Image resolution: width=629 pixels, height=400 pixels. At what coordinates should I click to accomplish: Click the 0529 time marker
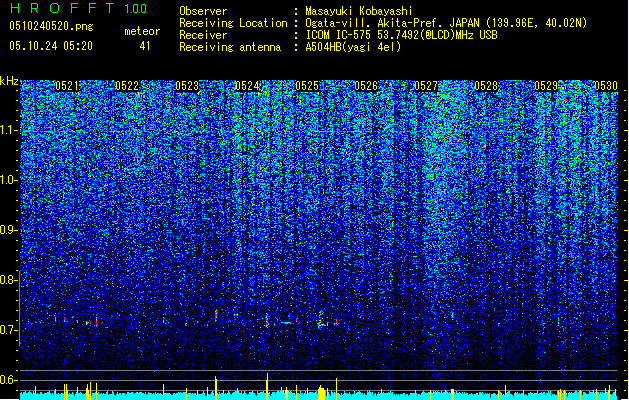(x=546, y=86)
